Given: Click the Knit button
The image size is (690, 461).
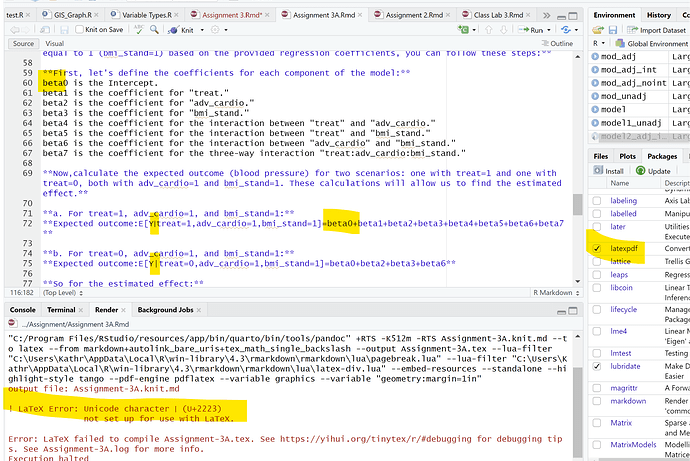Looking at the screenshot, I should 182,30.
